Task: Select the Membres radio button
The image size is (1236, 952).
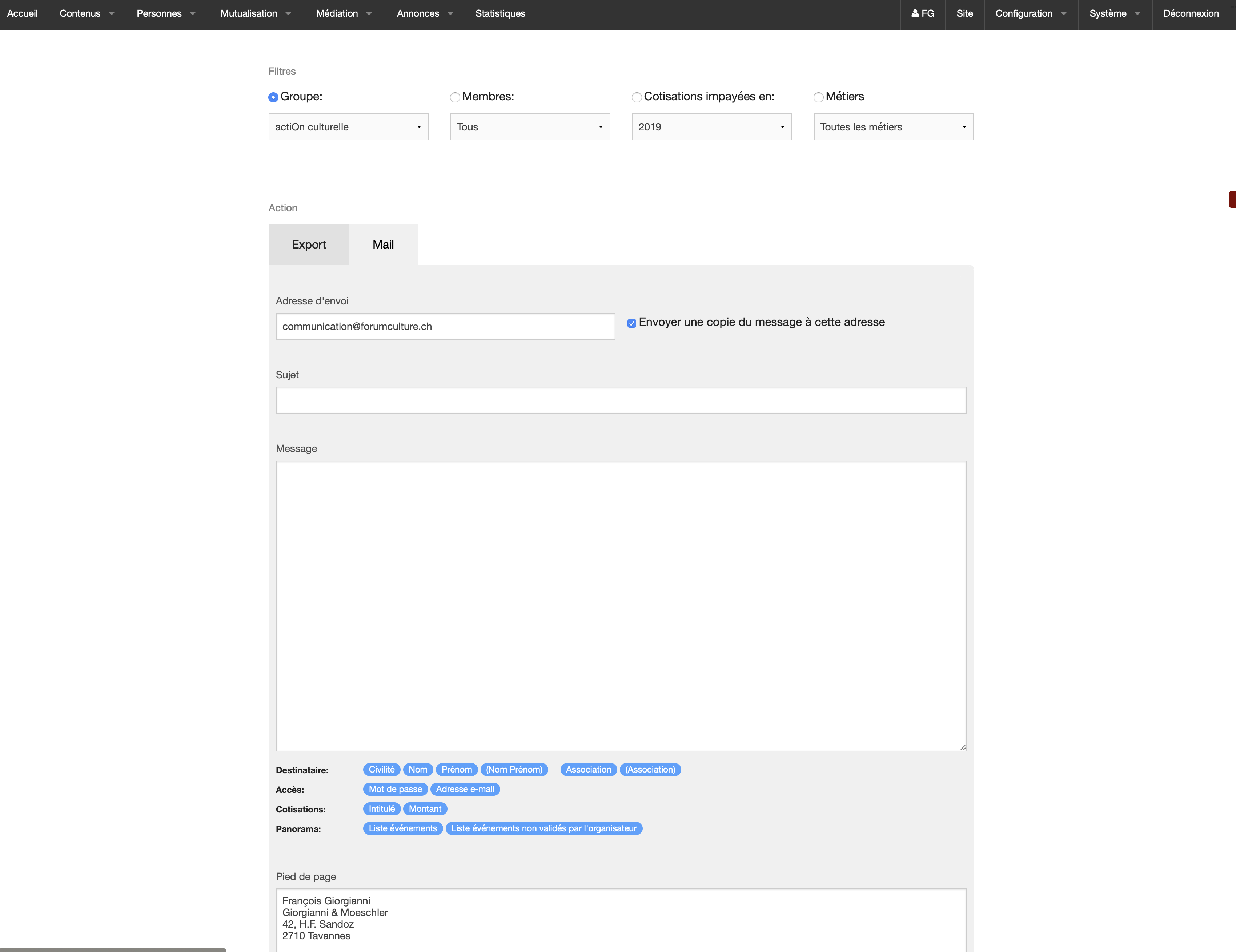Action: click(x=455, y=97)
